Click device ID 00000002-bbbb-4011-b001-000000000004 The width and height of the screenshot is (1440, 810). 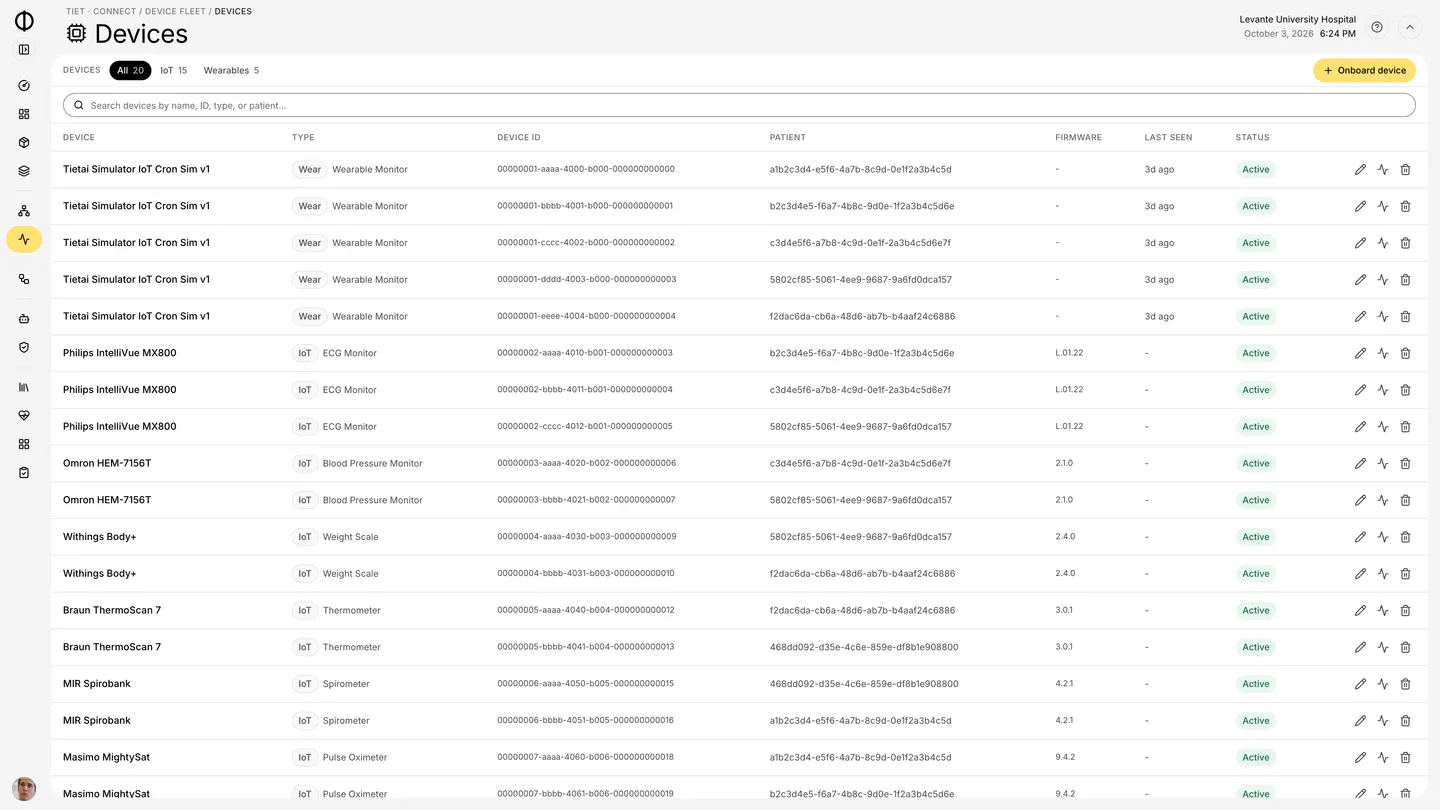[585, 390]
